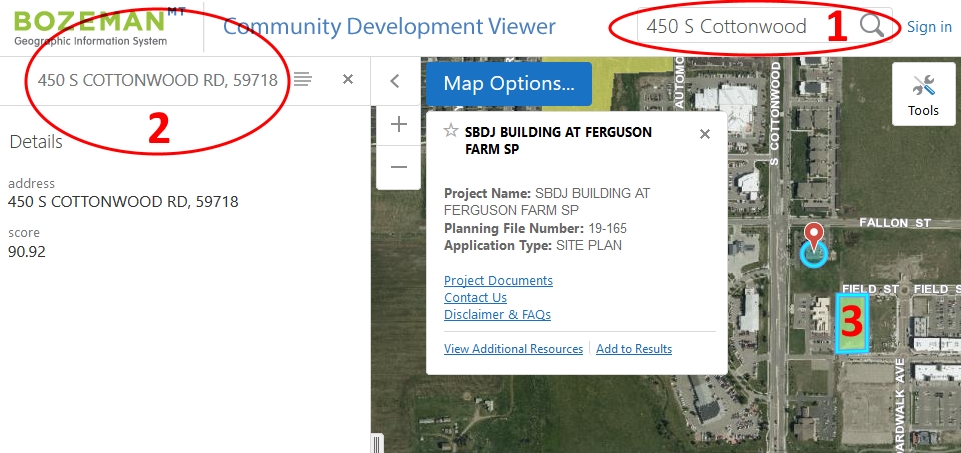The height and width of the screenshot is (453, 961).
Task: Click the Contact Us link
Action: 475,298
